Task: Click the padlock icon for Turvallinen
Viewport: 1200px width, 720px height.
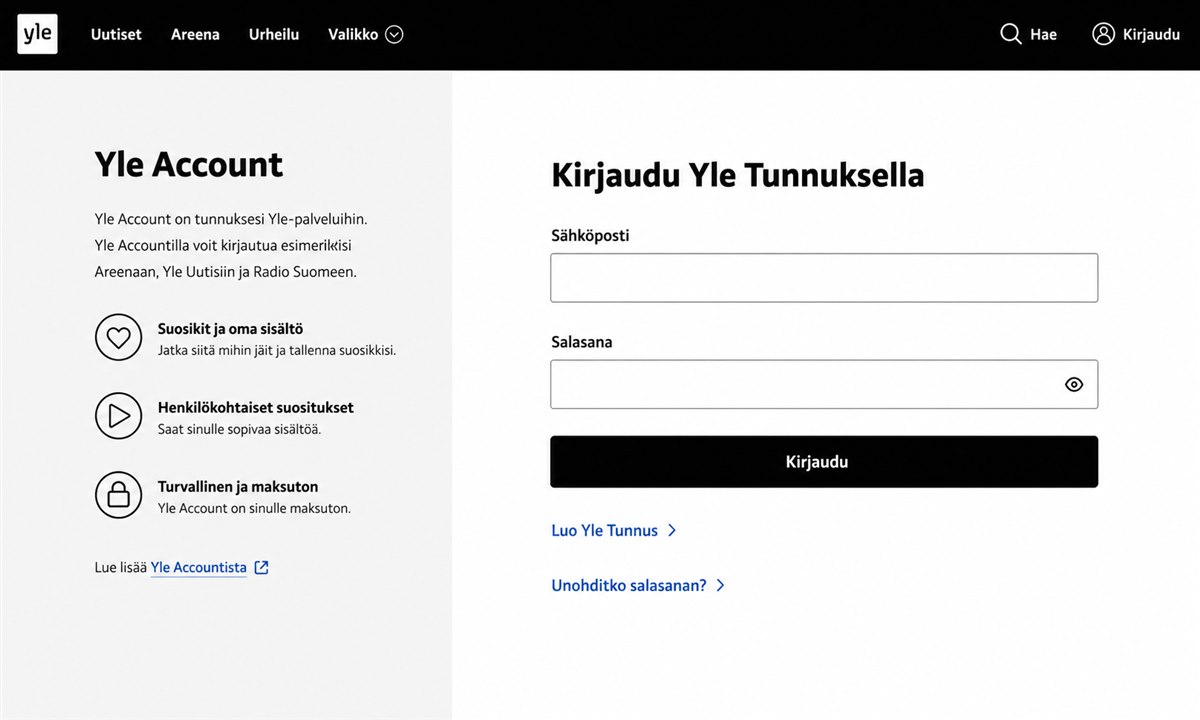Action: click(119, 495)
